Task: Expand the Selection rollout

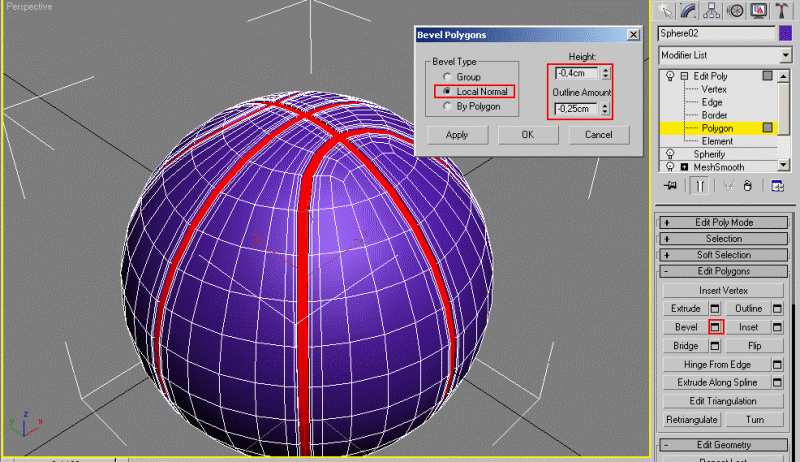Action: pyautogui.click(x=723, y=239)
